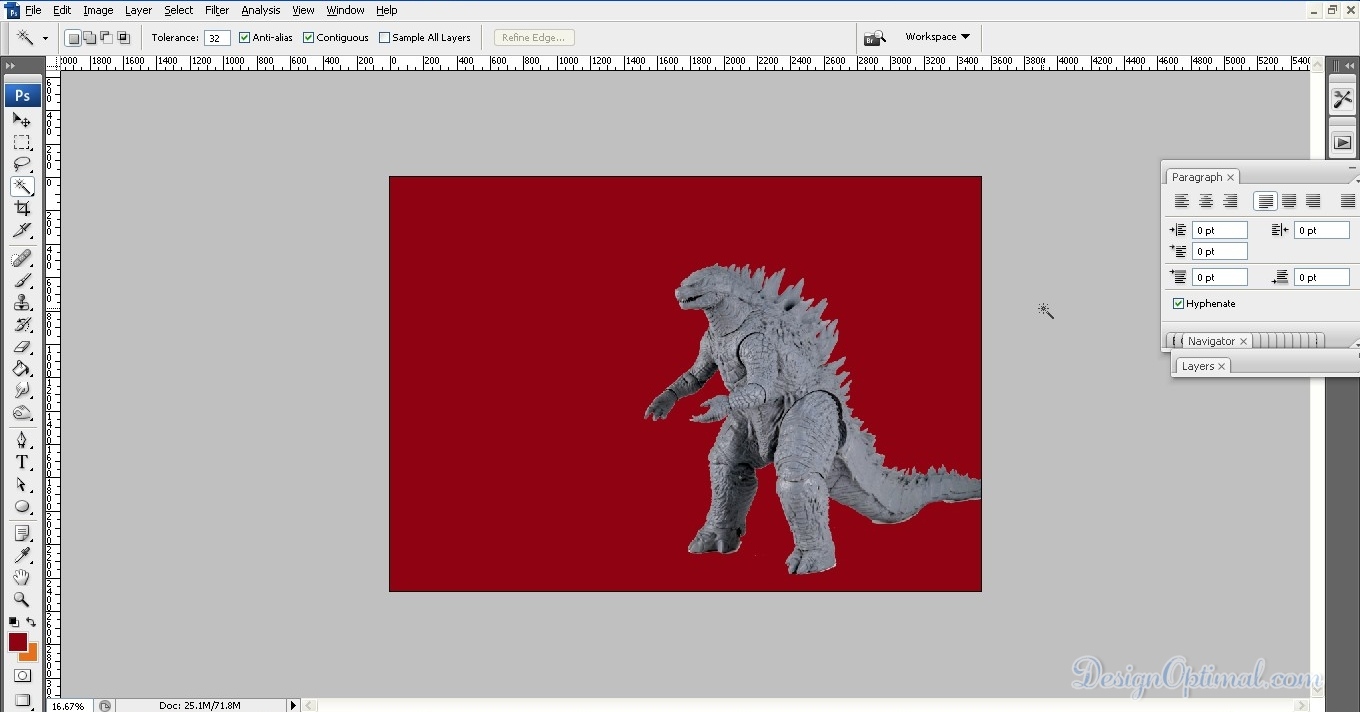Click the 16.67% zoom level field
Screen dimensions: 1360x712
click(x=69, y=706)
